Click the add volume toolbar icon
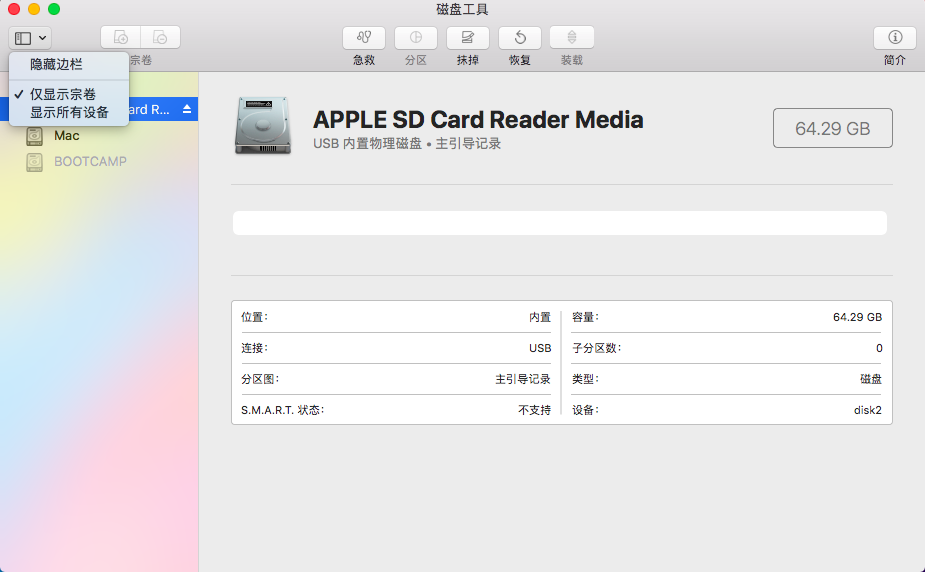Viewport: 925px width, 572px height. [120, 38]
